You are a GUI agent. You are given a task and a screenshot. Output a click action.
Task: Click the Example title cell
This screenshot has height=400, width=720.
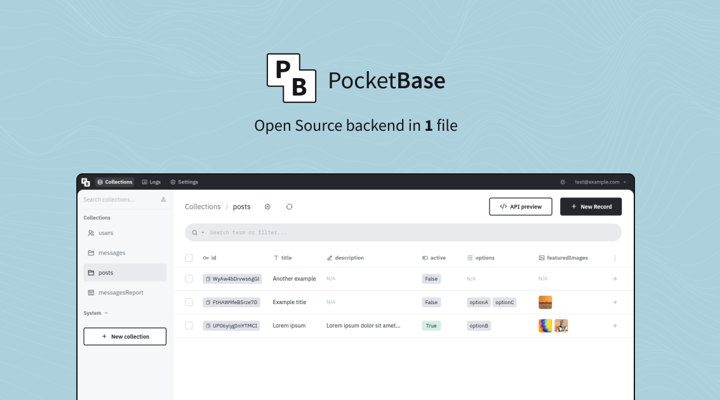tap(289, 302)
